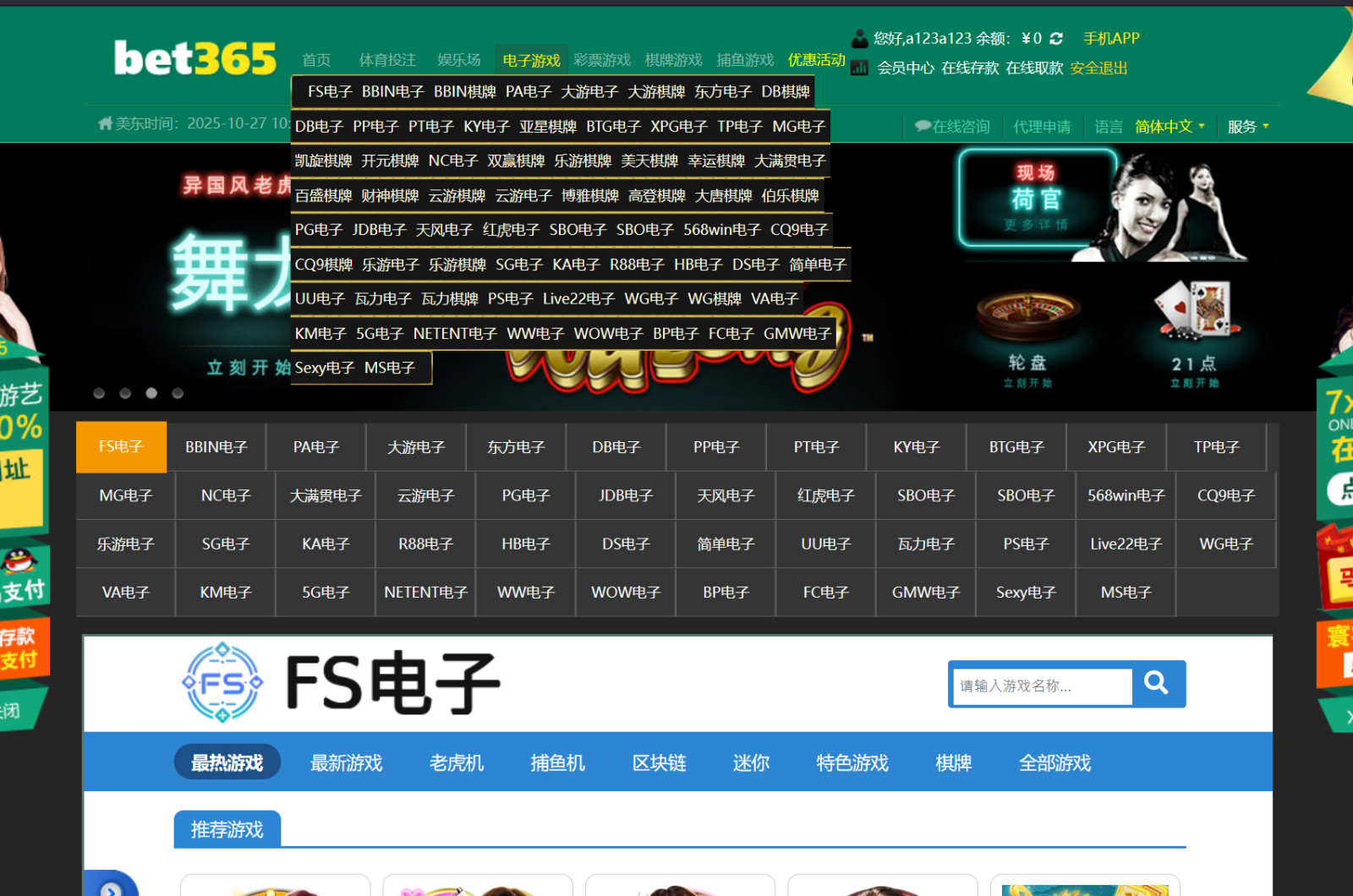Switch to the 捕鱼机 category tab
This screenshot has width=1353, height=896.
[557, 762]
